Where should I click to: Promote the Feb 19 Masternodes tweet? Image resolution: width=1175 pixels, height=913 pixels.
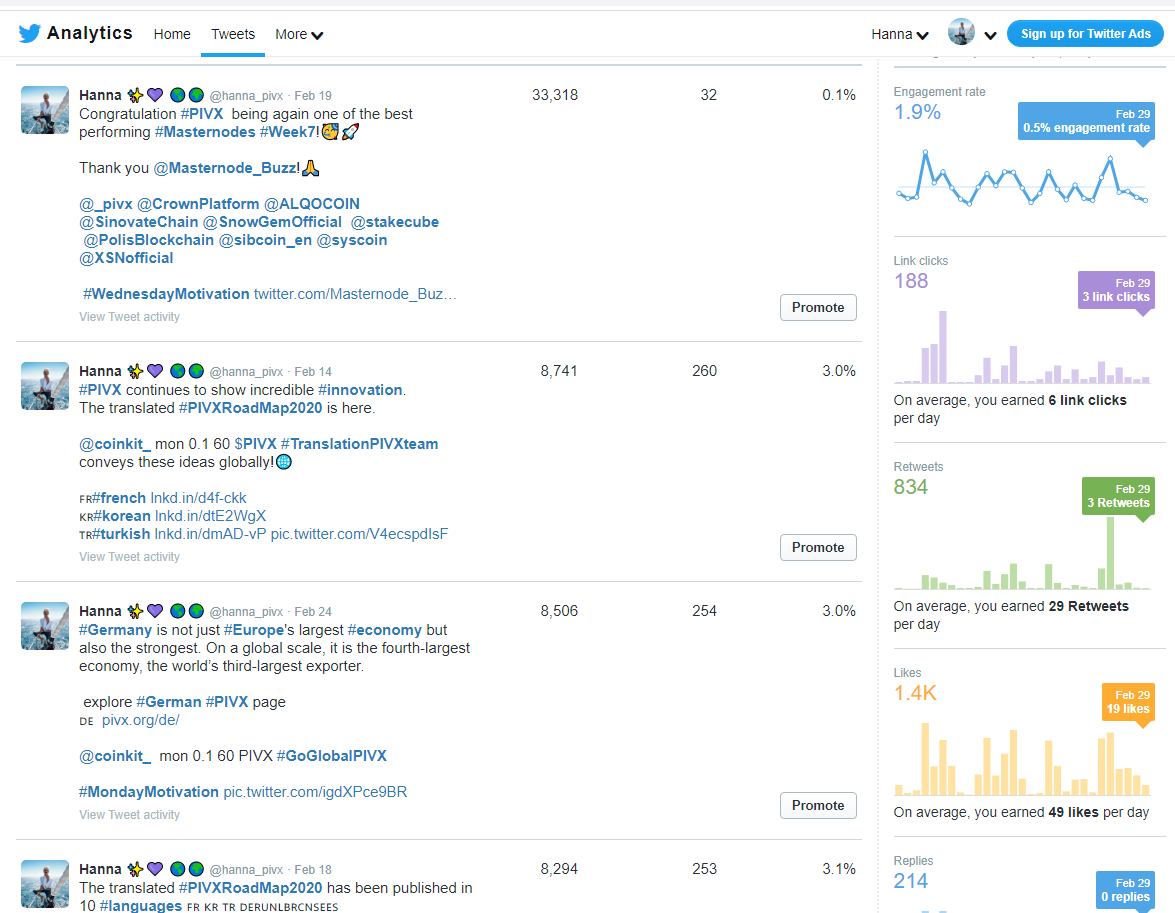[818, 307]
